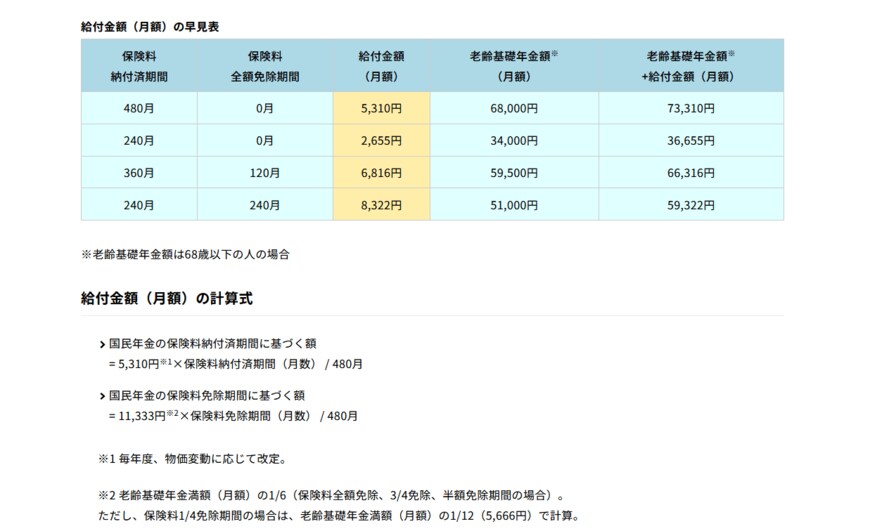
Task: Select the 5,310円 cell in the table
Action: [x=382, y=108]
